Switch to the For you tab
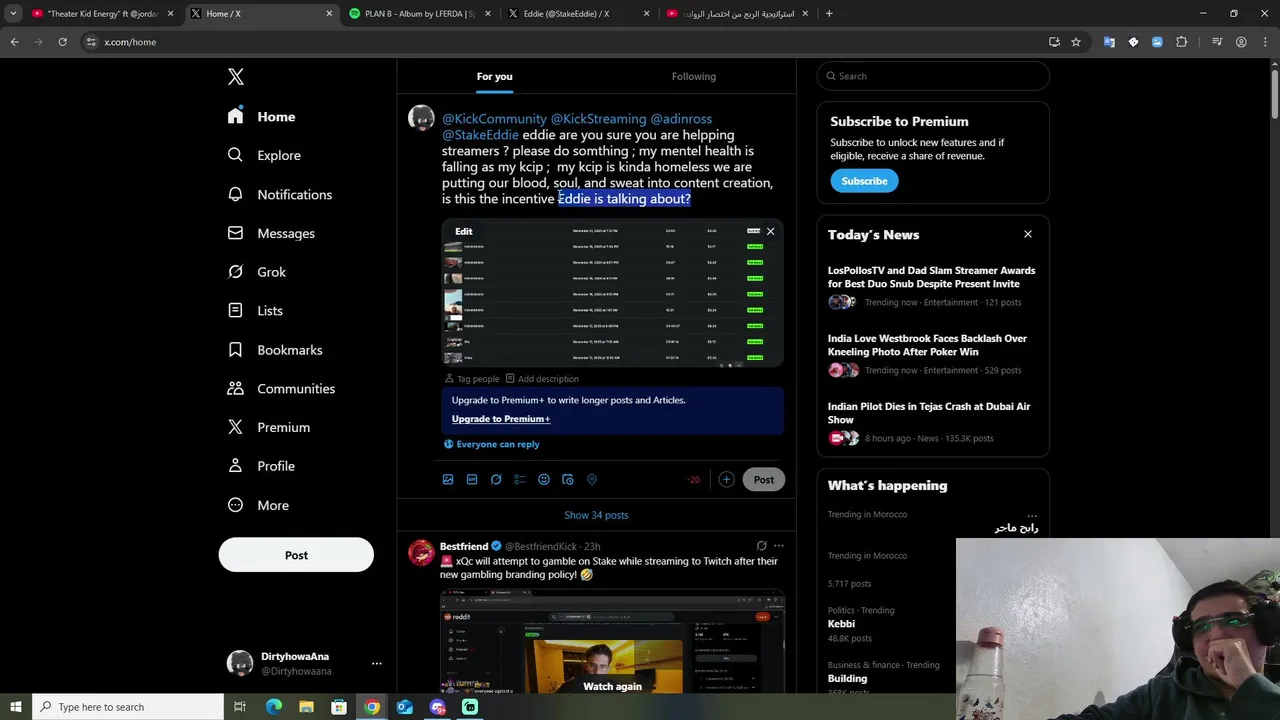The image size is (1280, 720). tap(494, 77)
